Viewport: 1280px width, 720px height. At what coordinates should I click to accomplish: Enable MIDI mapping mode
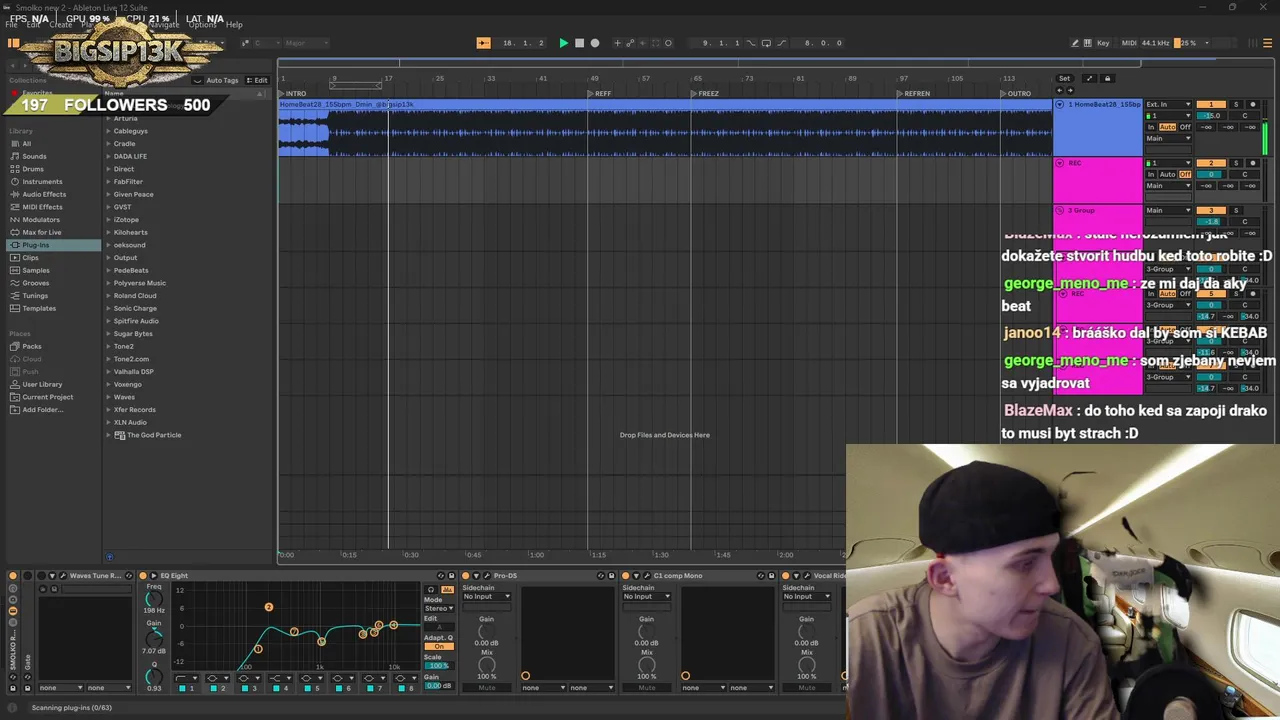tap(1129, 43)
